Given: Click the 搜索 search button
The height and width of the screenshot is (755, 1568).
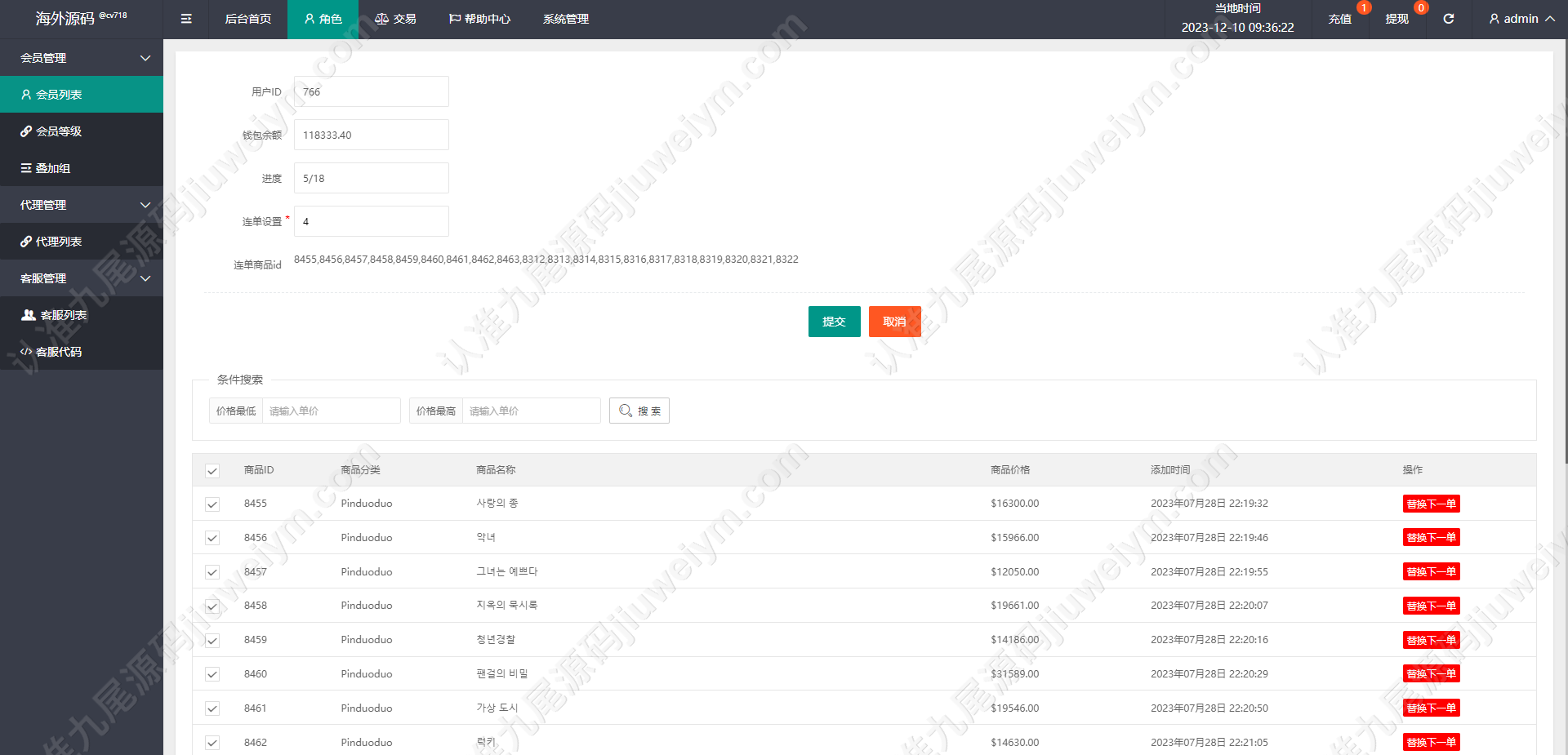Looking at the screenshot, I should [x=639, y=411].
